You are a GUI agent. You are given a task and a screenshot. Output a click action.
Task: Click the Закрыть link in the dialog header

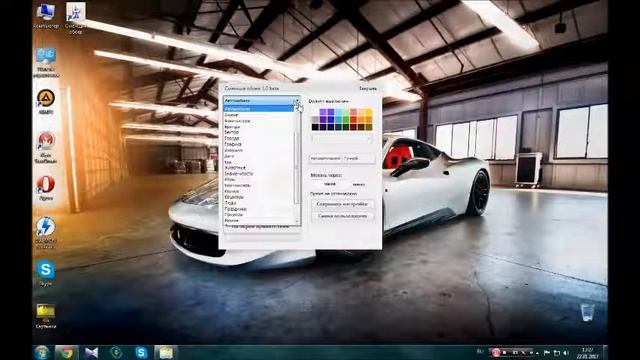(368, 88)
